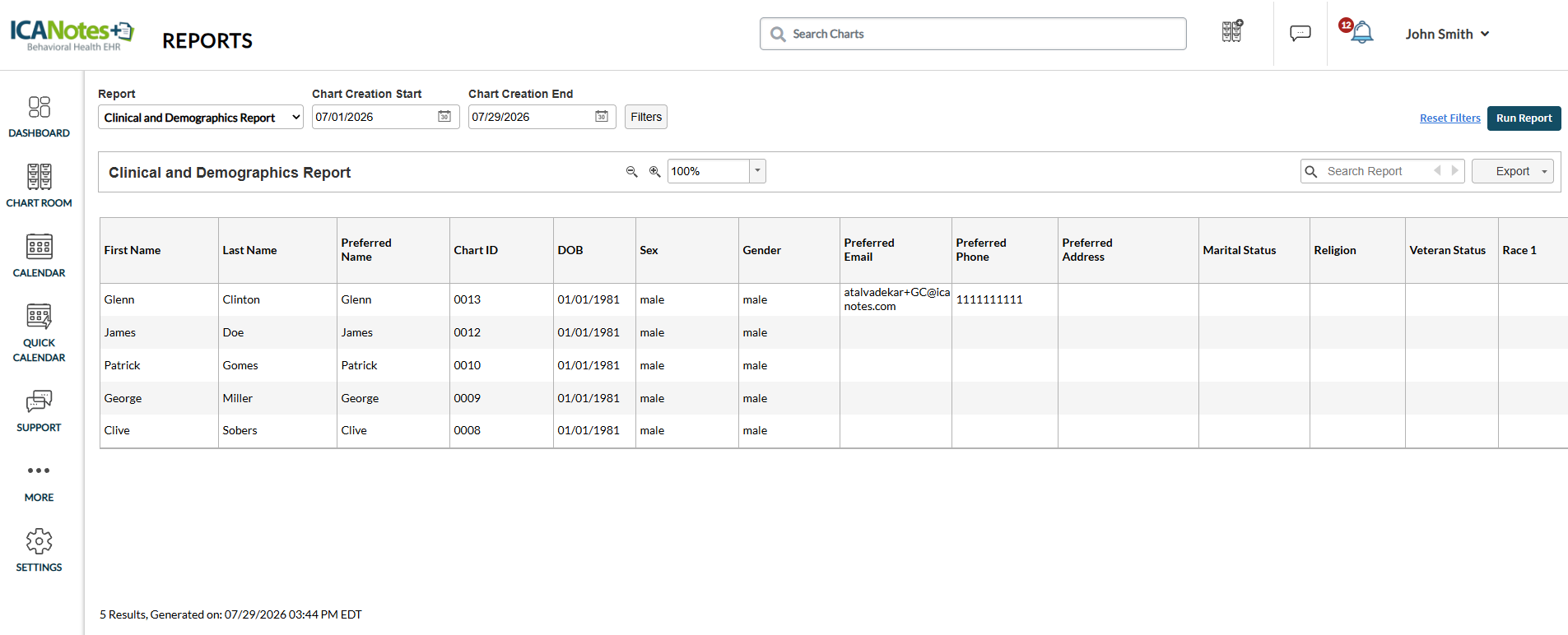The image size is (1568, 635).
Task: Click the Run Report button
Action: click(1524, 118)
